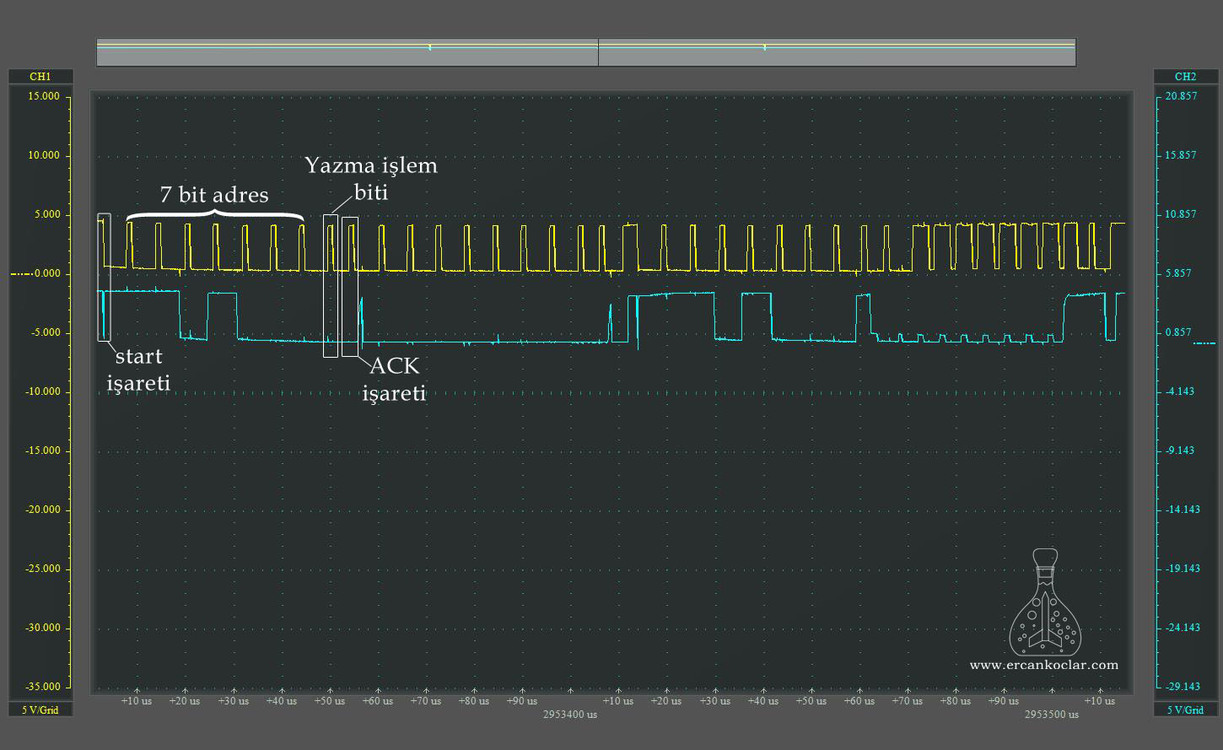Screen dimensions: 1223x750
Task: Click the 5.000 value on CH1 axis
Action: point(48,214)
